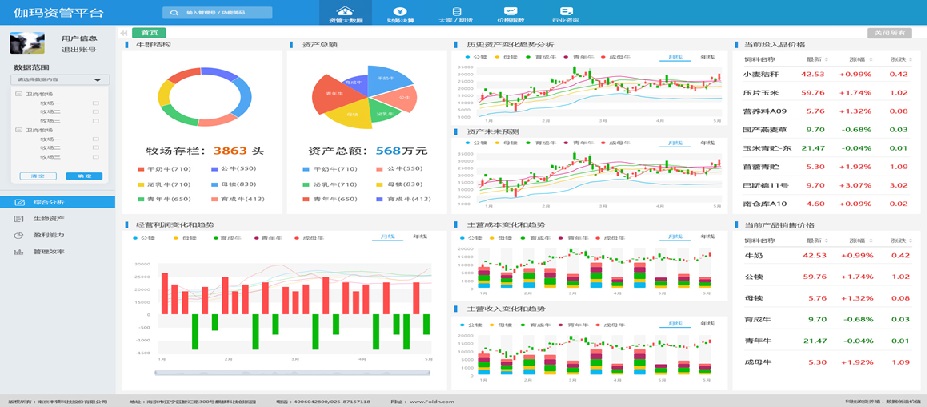This screenshot has height=407, width=927.
Task: Collapse the second group in the ranch tree
Action: pyautogui.click(x=18, y=131)
